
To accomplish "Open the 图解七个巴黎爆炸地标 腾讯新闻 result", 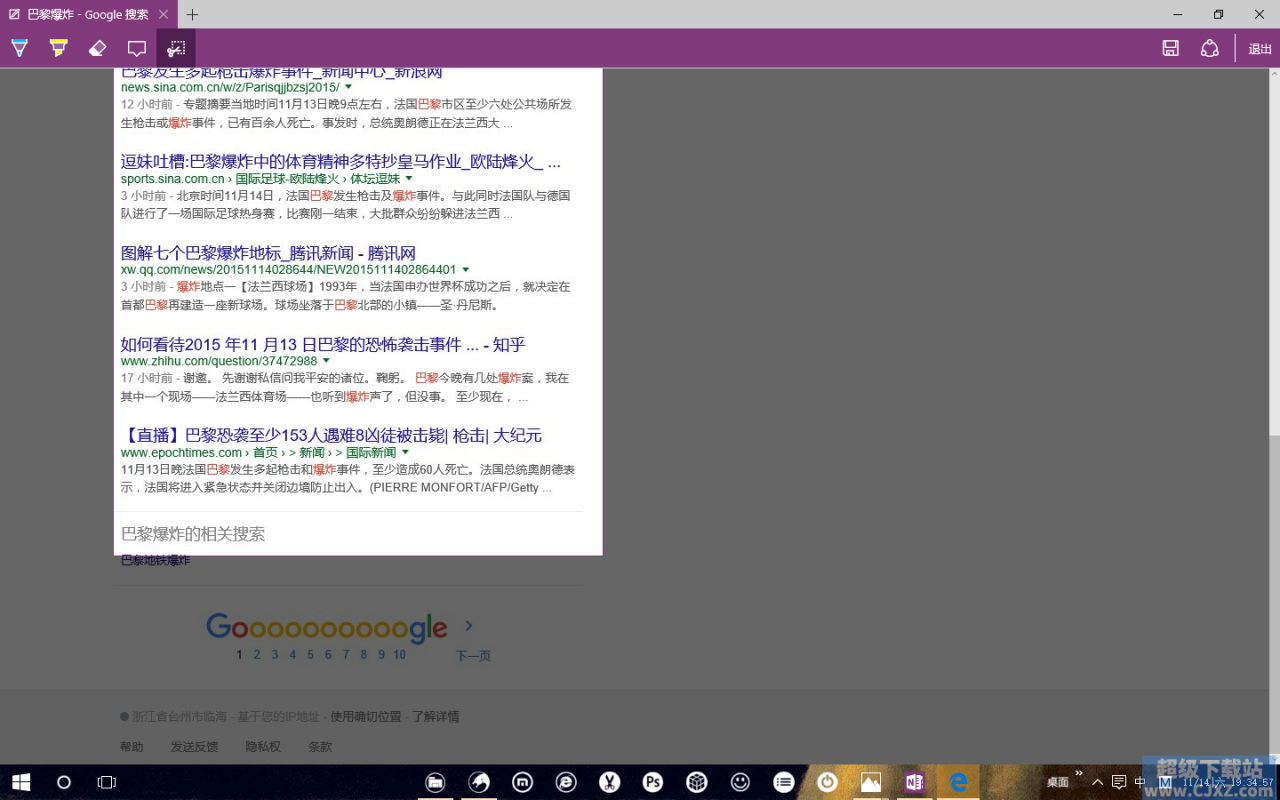I will 268,253.
